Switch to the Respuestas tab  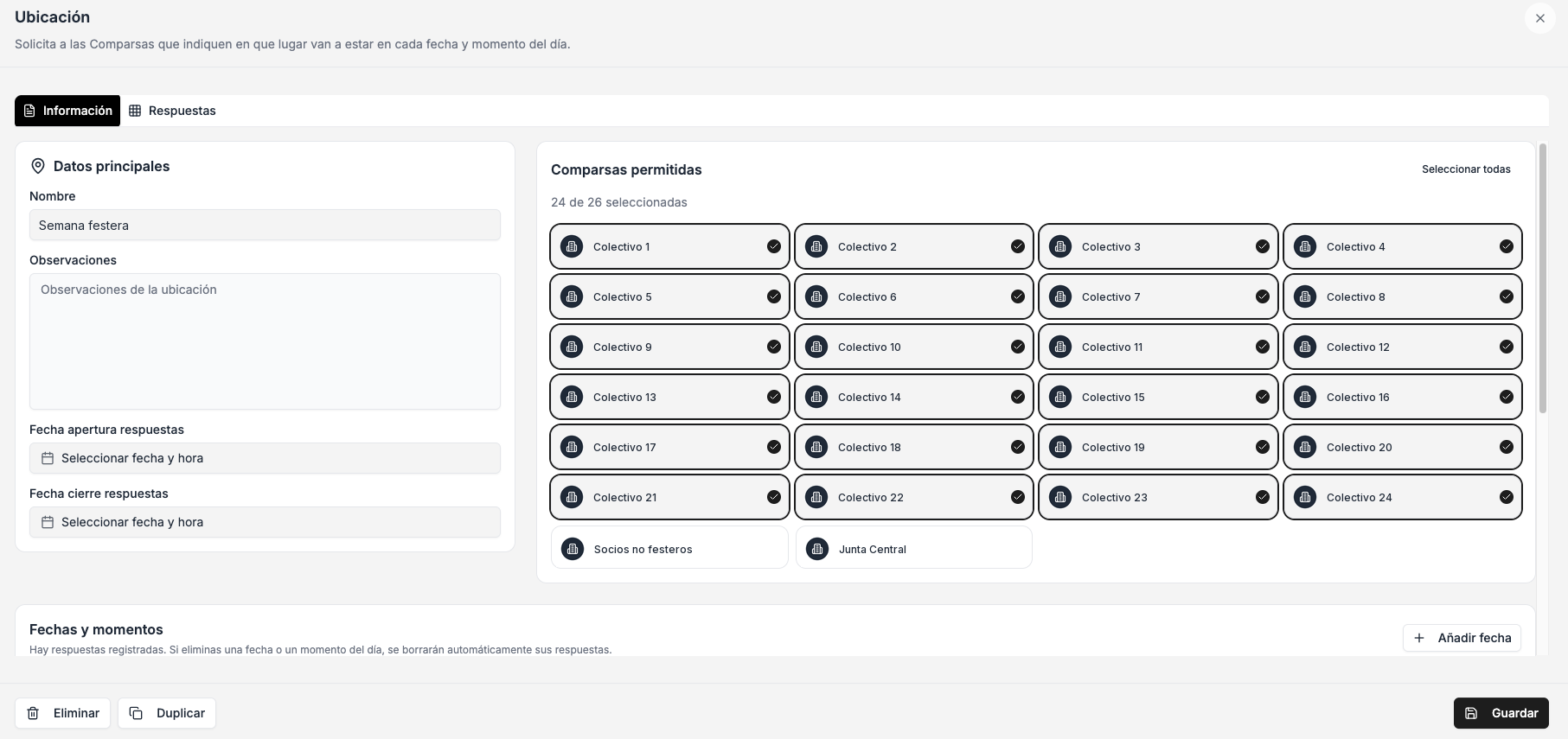(x=172, y=111)
